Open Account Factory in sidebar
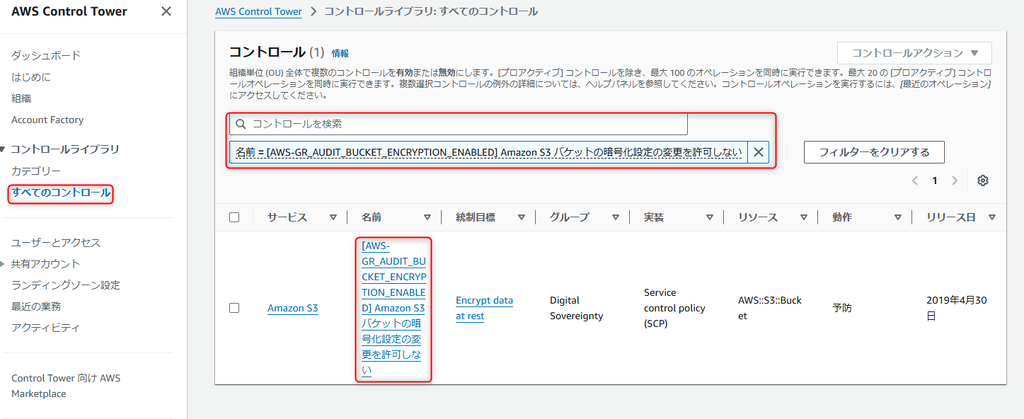 47,120
